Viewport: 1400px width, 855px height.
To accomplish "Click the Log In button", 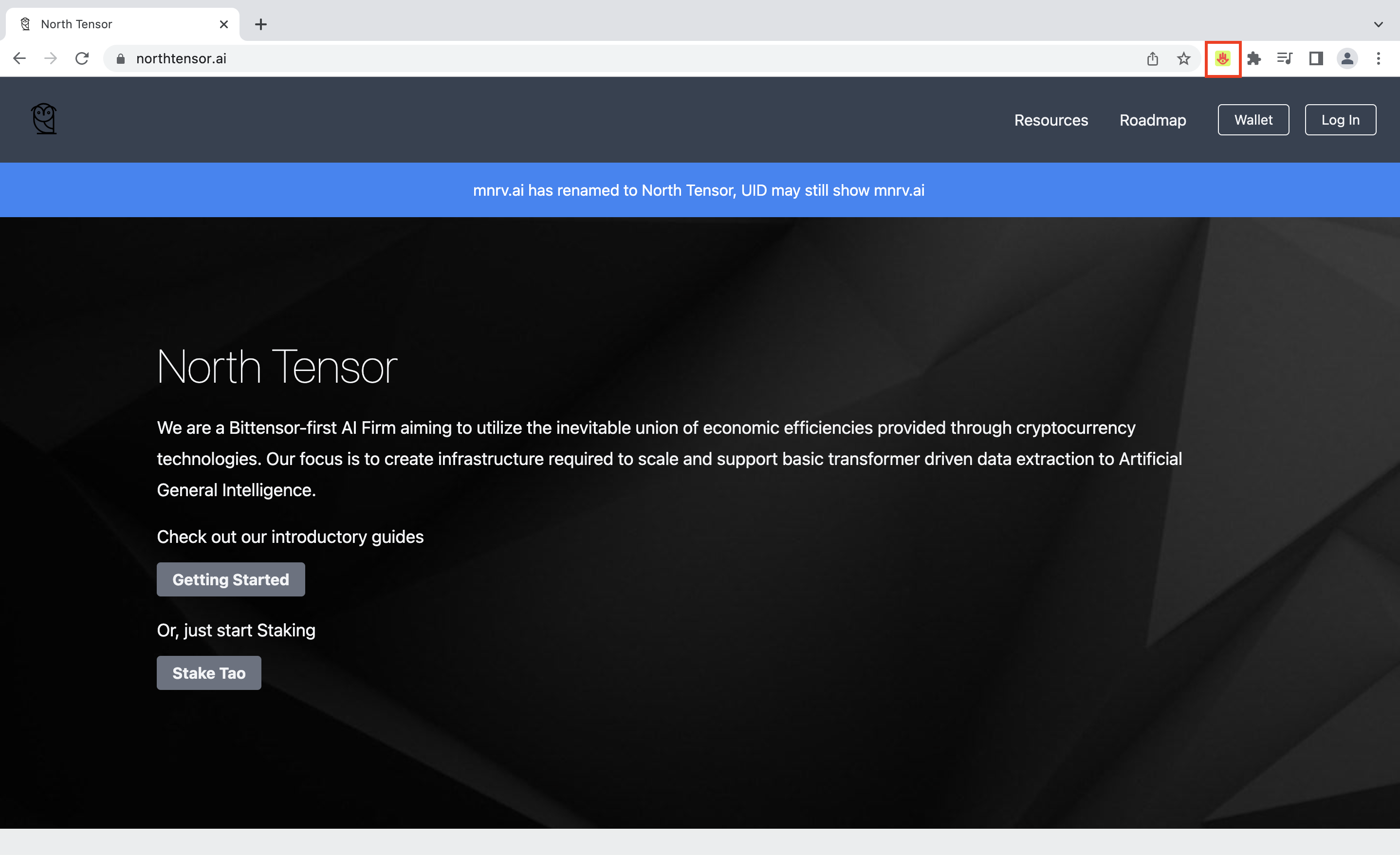I will click(x=1341, y=120).
